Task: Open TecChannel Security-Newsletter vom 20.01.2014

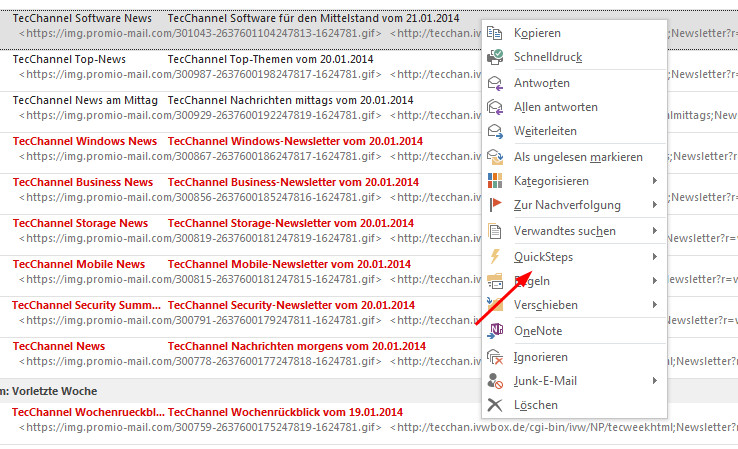Action: 291,305
